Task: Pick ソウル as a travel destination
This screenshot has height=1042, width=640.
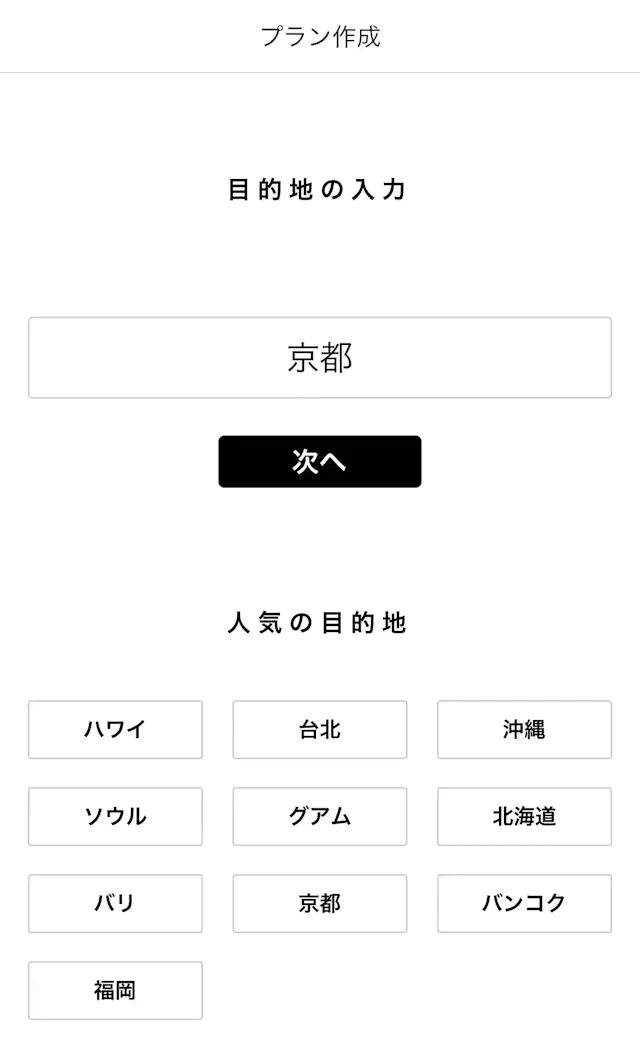Action: pos(115,817)
